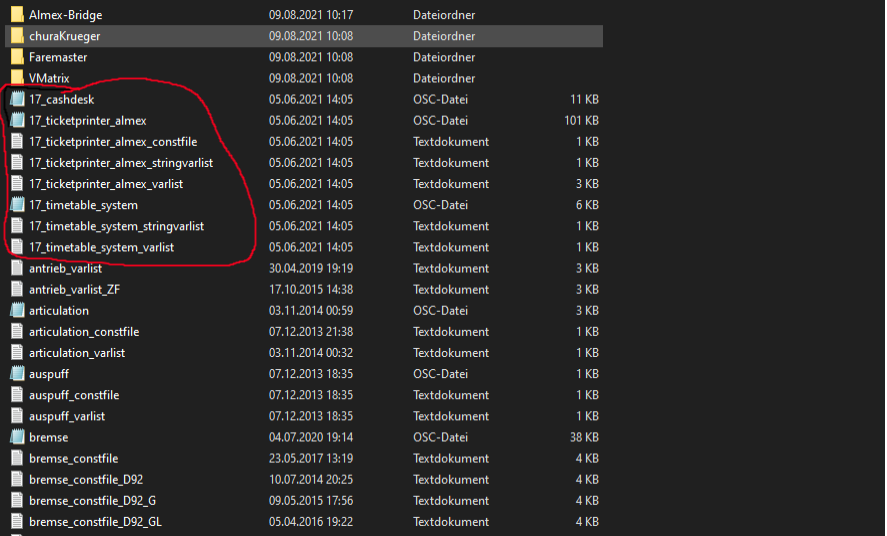Select the 17_cashdesk OSC file icon
The width and height of the screenshot is (887, 536).
click(17, 100)
